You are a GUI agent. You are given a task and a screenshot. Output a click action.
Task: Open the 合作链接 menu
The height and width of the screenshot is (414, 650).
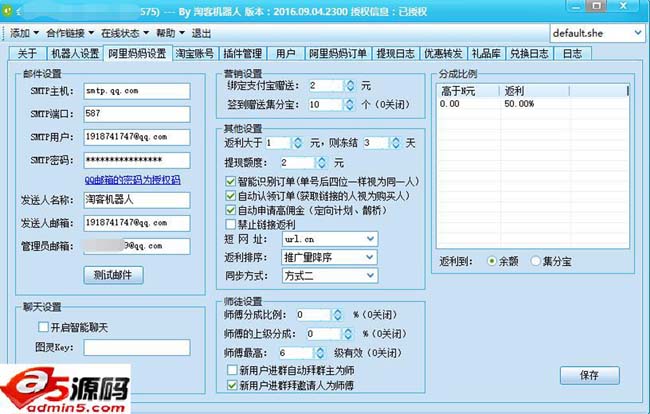[x=70, y=33]
